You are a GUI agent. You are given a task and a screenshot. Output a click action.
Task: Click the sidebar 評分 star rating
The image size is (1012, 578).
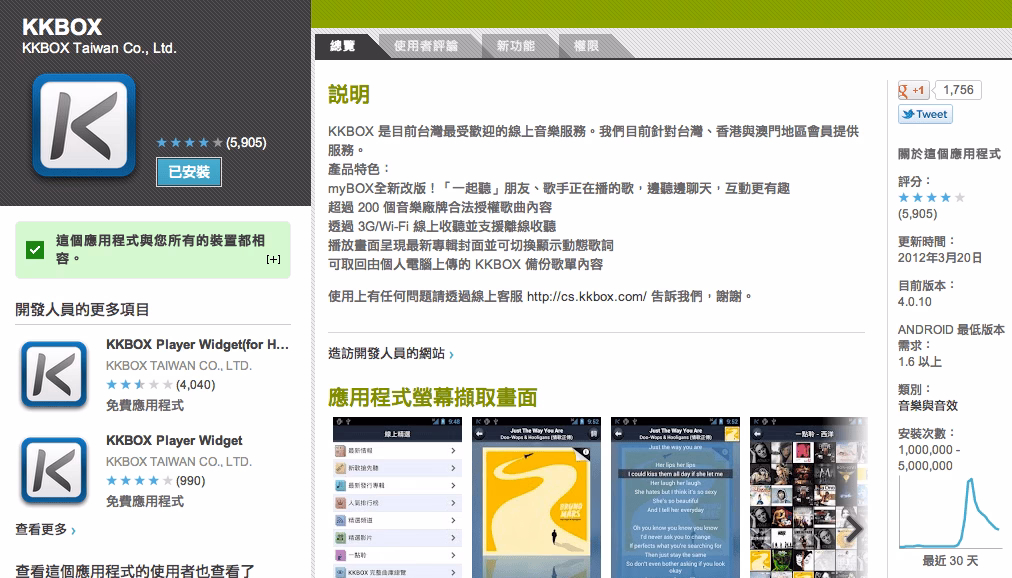click(931, 197)
